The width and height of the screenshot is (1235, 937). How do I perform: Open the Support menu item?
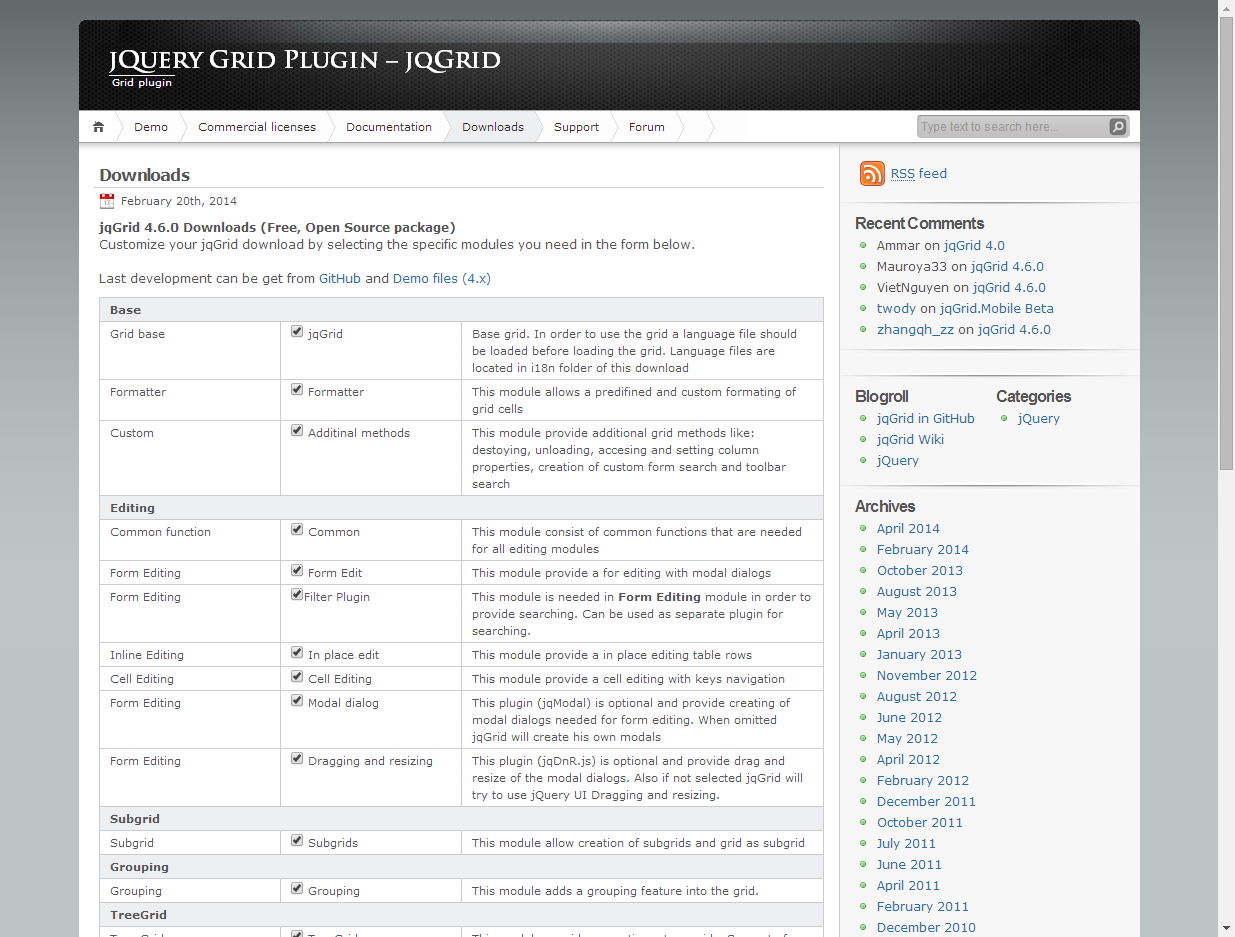576,127
